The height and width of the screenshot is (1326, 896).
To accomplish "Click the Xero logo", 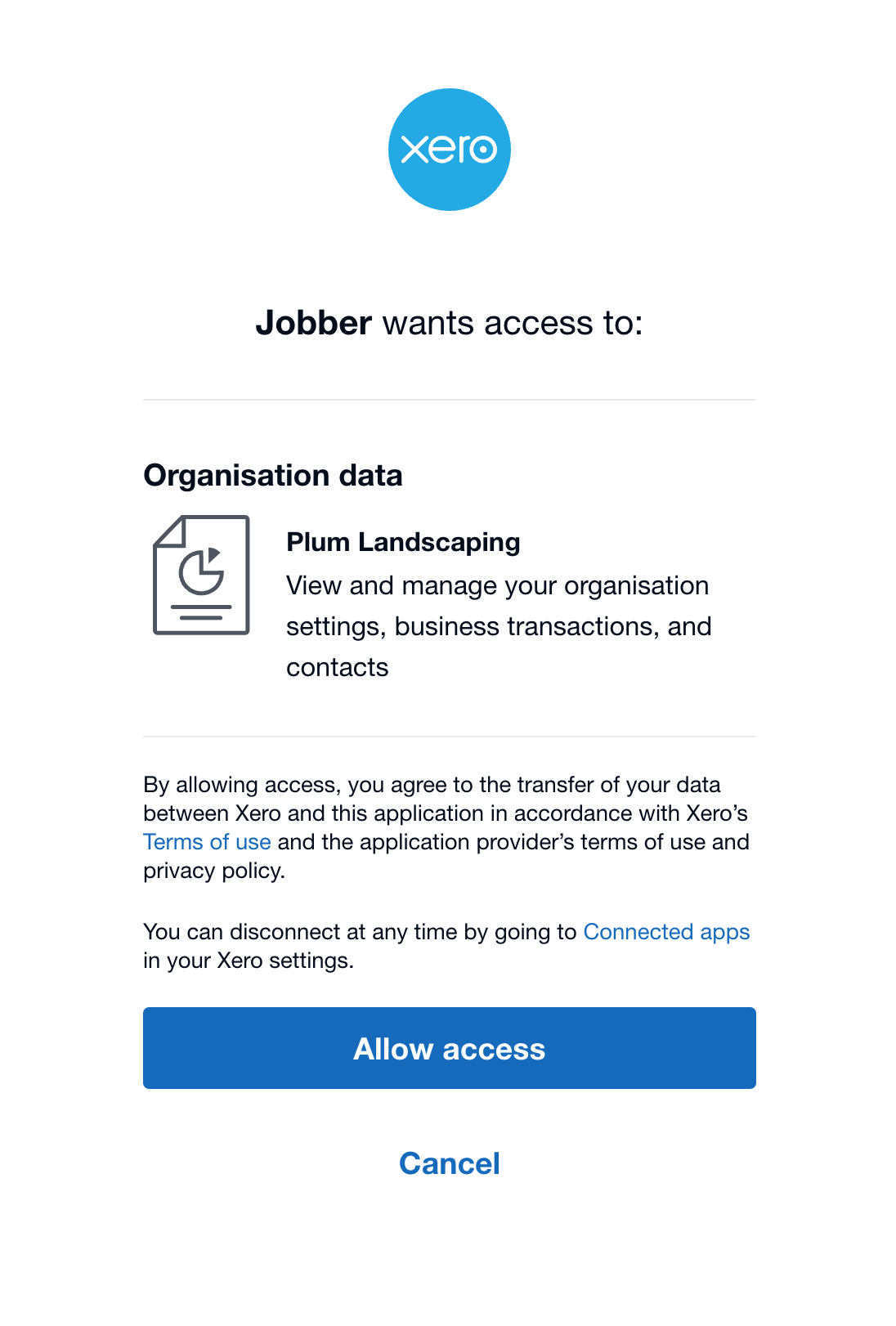I will point(449,150).
